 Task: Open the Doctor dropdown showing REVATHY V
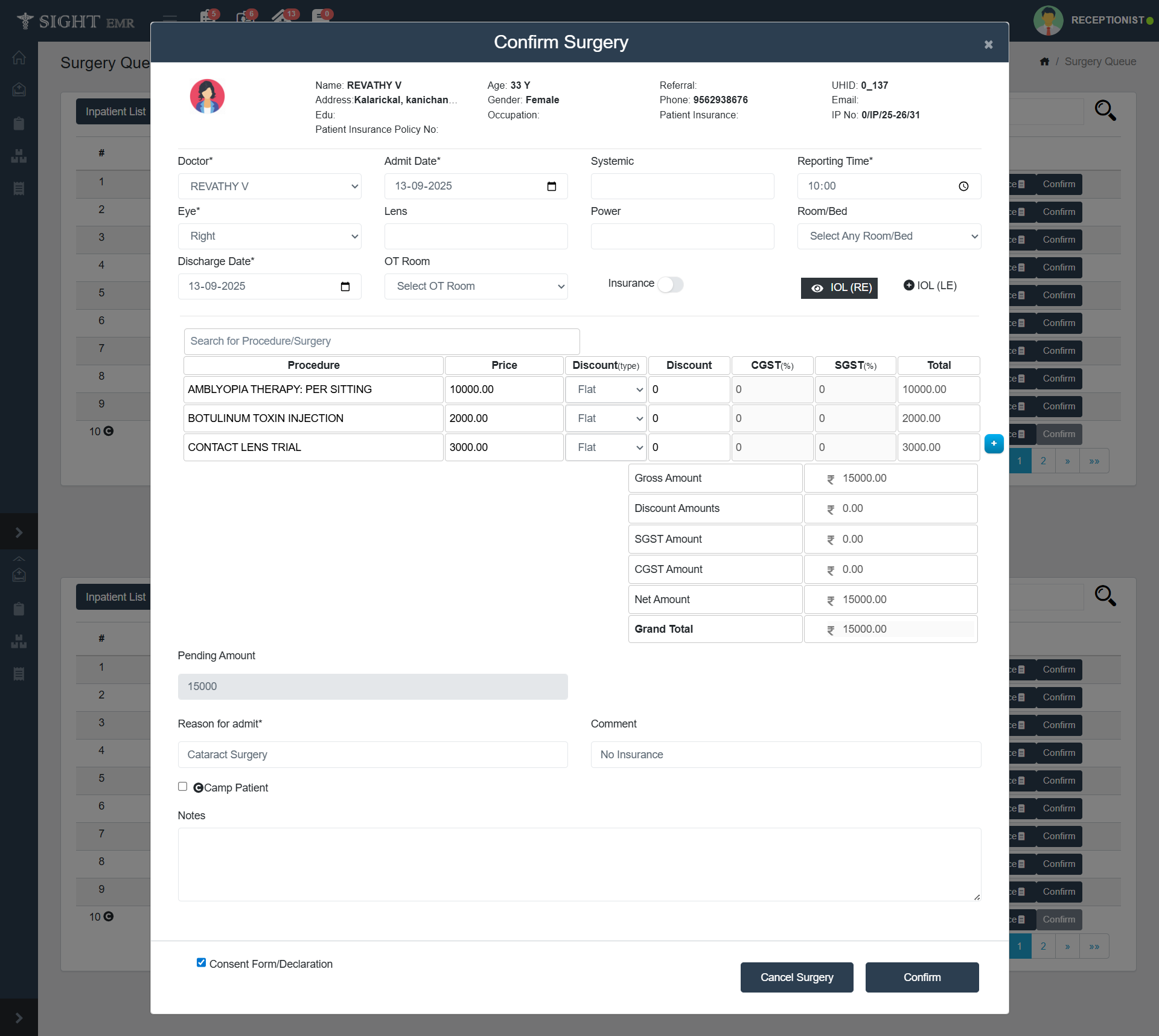[269, 187]
